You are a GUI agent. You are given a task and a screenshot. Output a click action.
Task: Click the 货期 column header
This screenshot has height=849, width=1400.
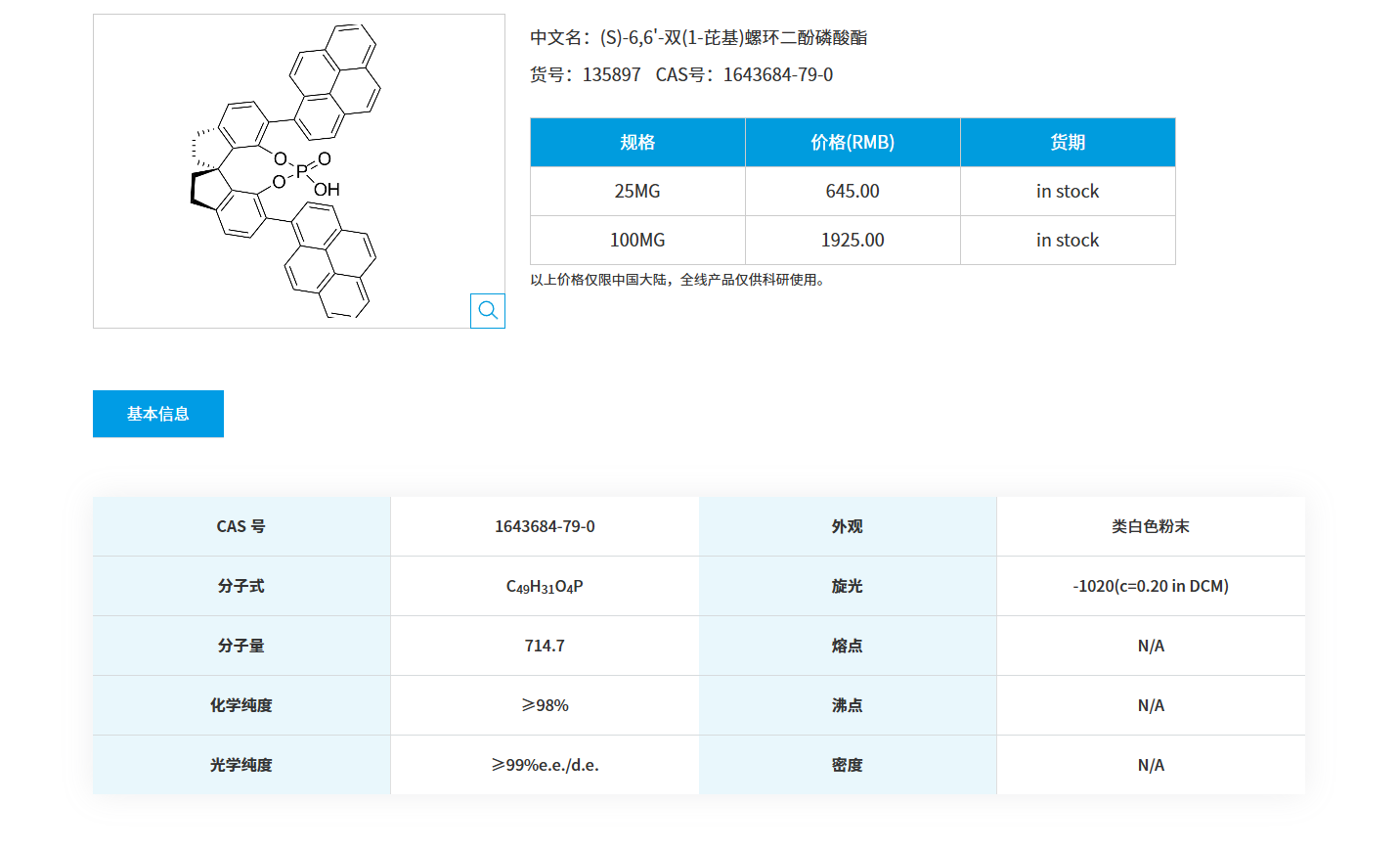pyautogui.click(x=1067, y=142)
